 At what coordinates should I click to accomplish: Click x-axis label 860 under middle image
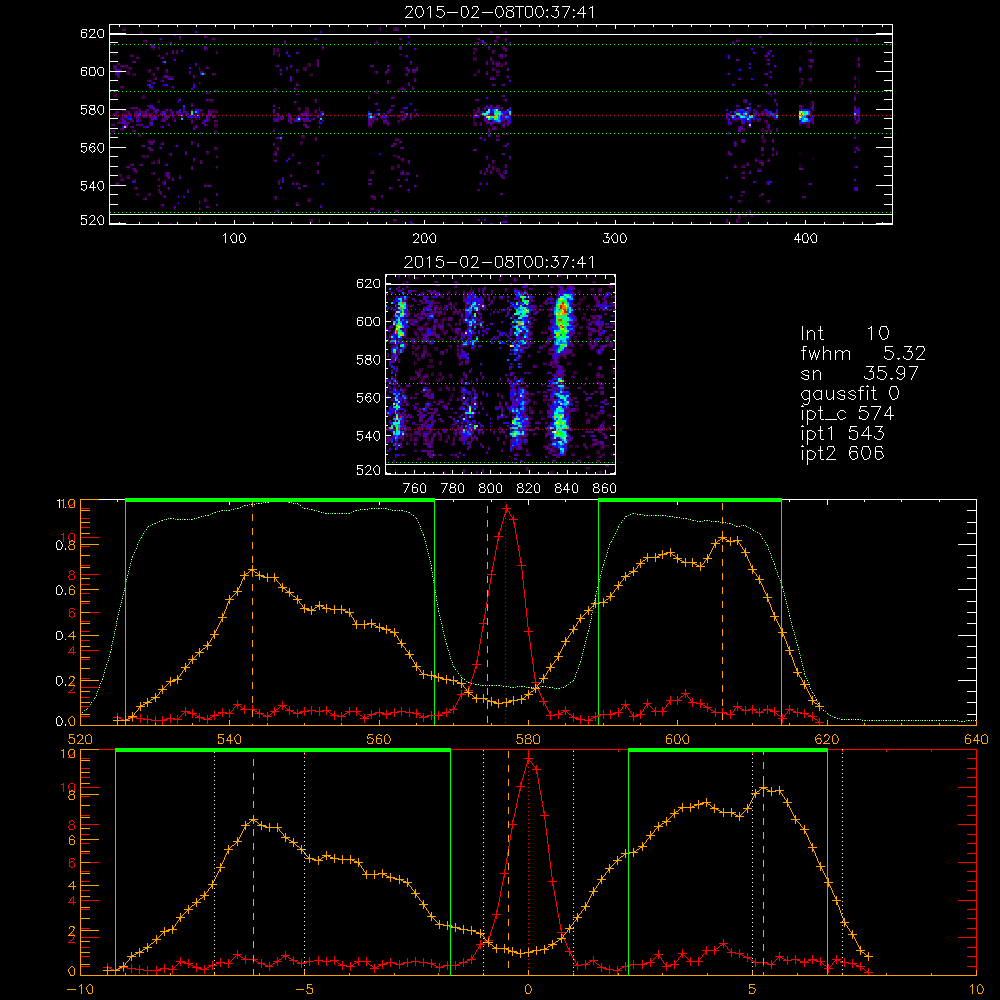pos(605,489)
